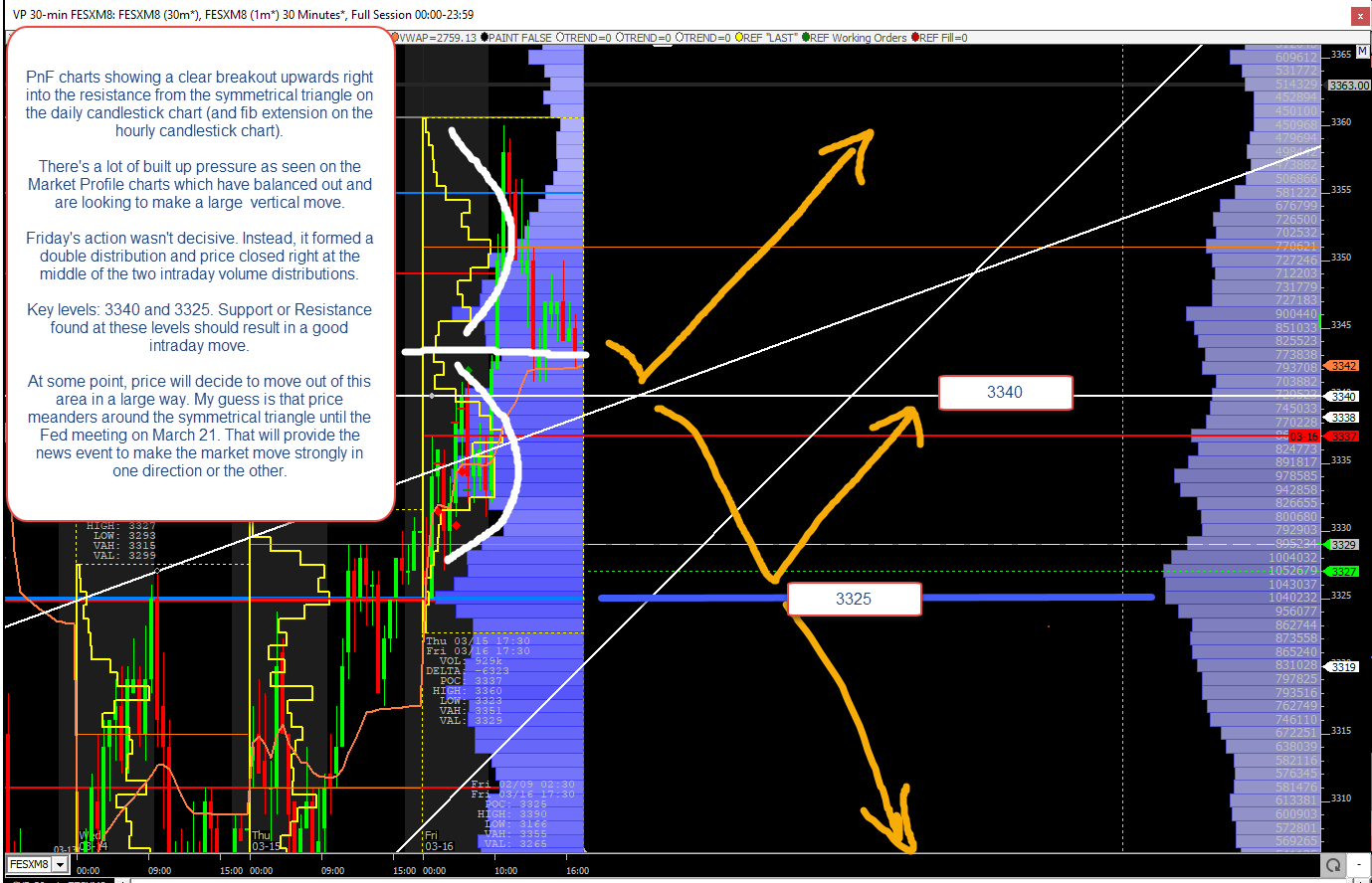This screenshot has height=883, width=1372.
Task: Click the orange 3342 price marker
Action: [1343, 366]
